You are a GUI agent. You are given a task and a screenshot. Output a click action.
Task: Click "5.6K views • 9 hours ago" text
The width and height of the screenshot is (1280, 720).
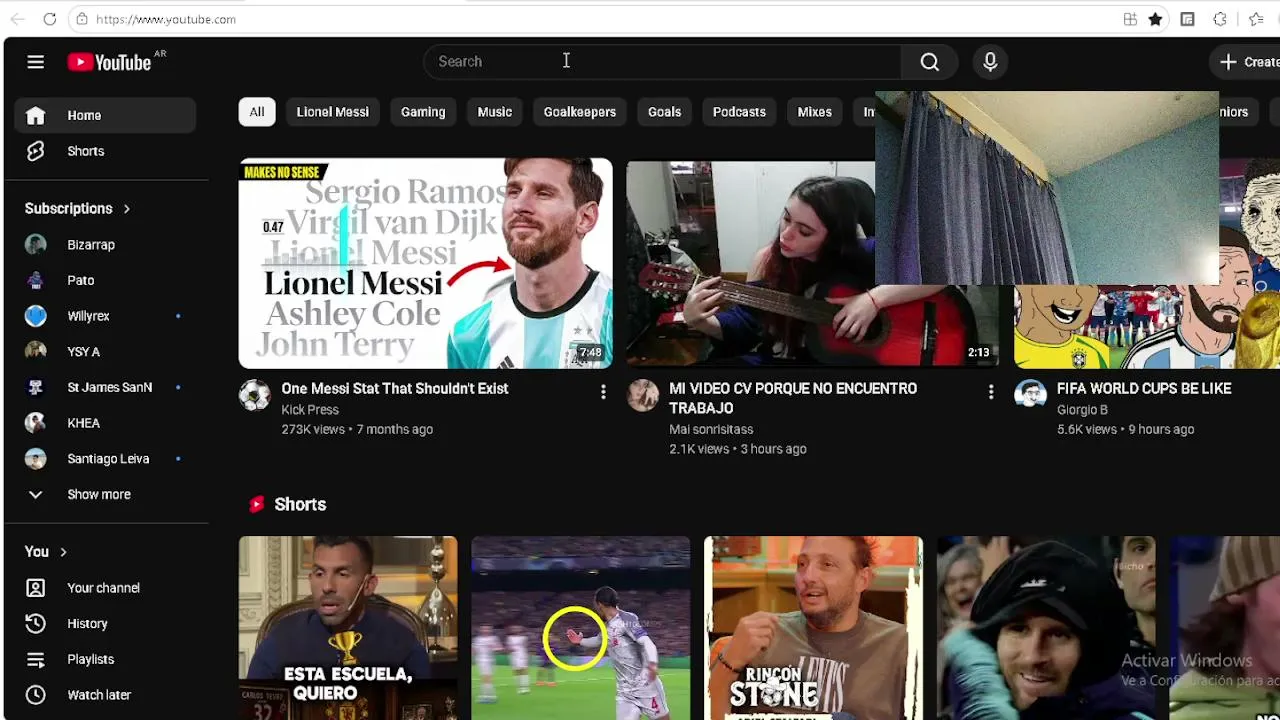coord(1126,430)
